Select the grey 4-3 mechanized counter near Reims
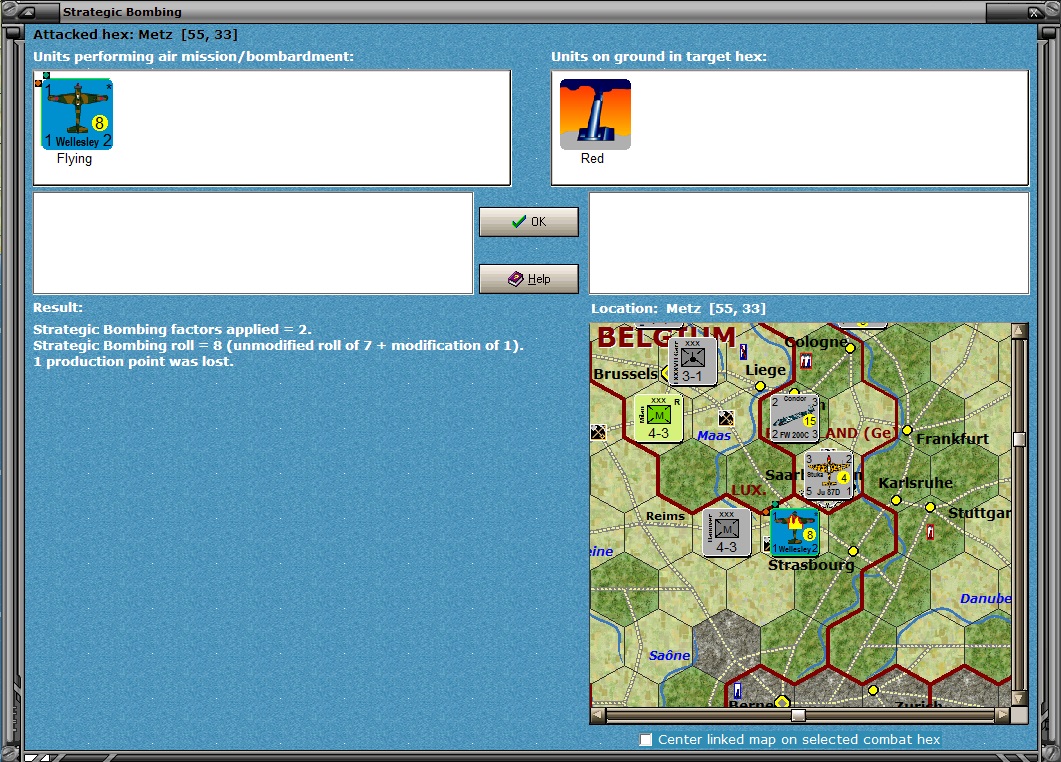 coord(727,533)
